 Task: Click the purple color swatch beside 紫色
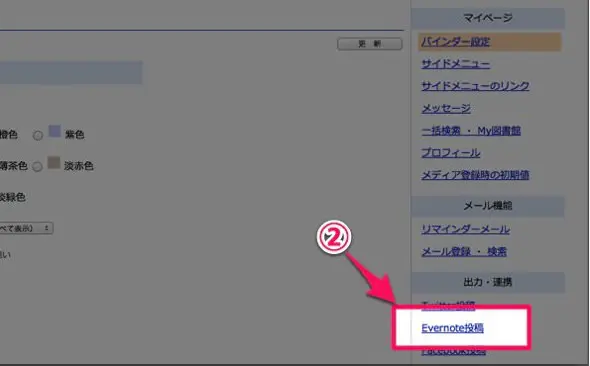[55, 131]
